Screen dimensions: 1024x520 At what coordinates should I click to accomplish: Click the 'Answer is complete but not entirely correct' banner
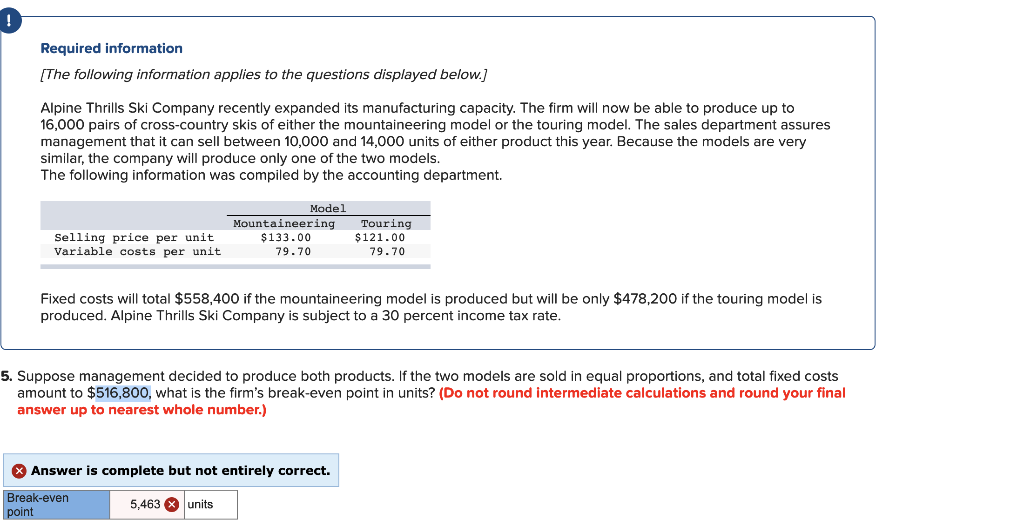(171, 470)
